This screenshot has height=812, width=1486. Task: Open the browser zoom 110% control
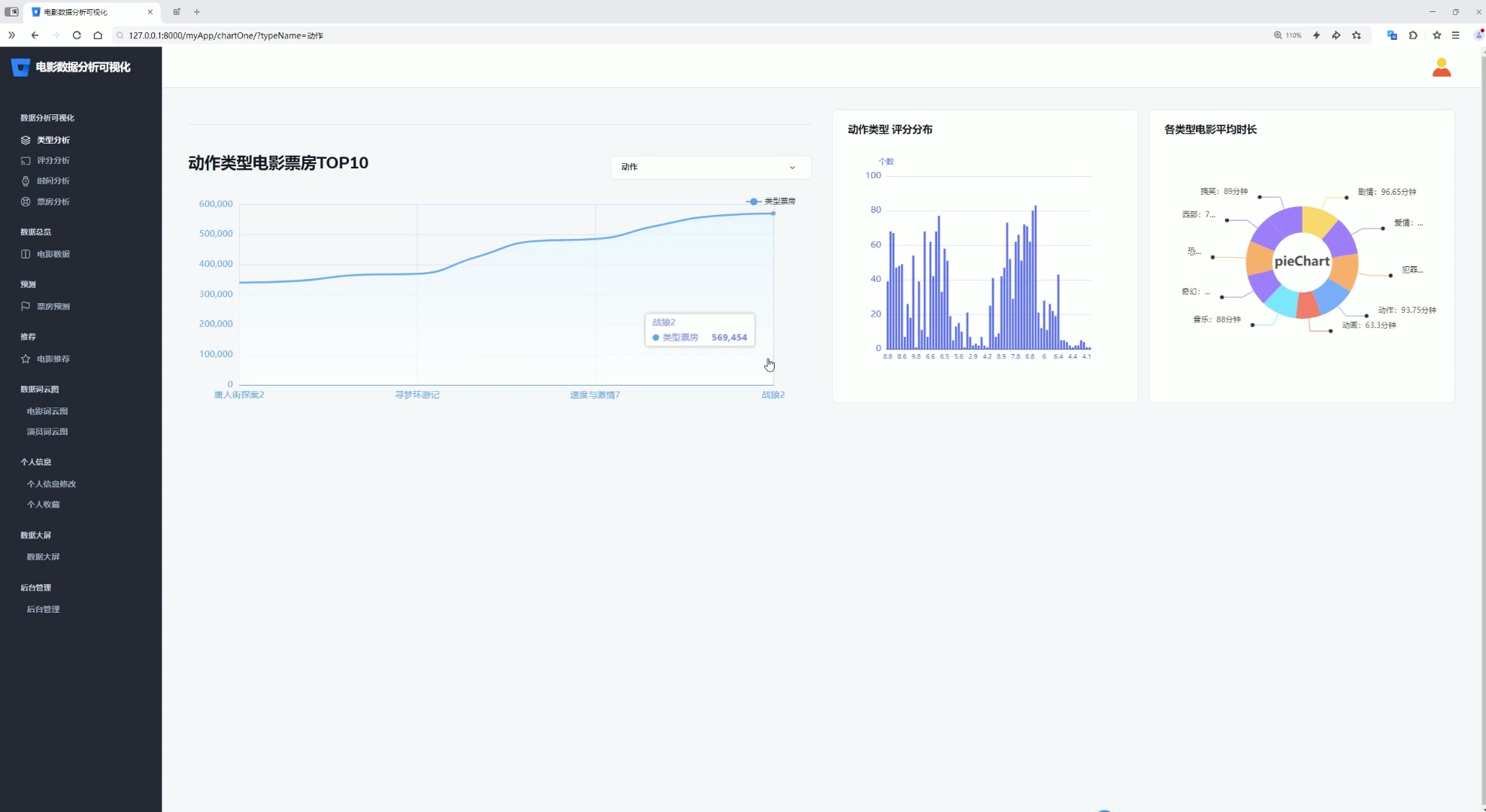pos(1287,35)
